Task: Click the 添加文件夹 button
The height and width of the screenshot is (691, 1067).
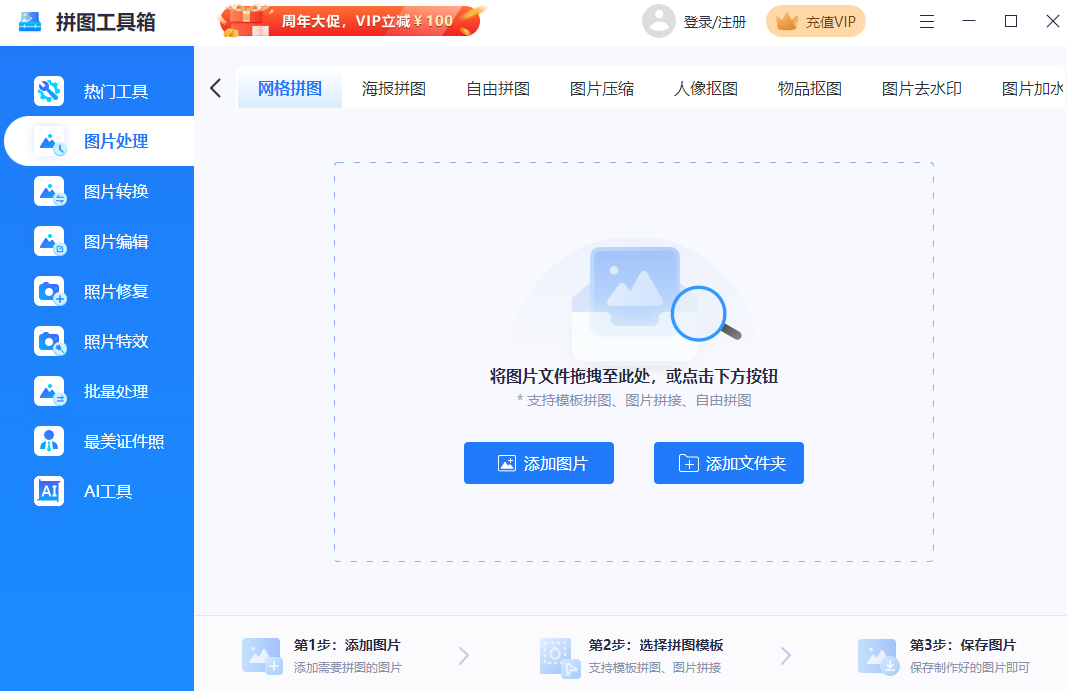Action: 729,462
